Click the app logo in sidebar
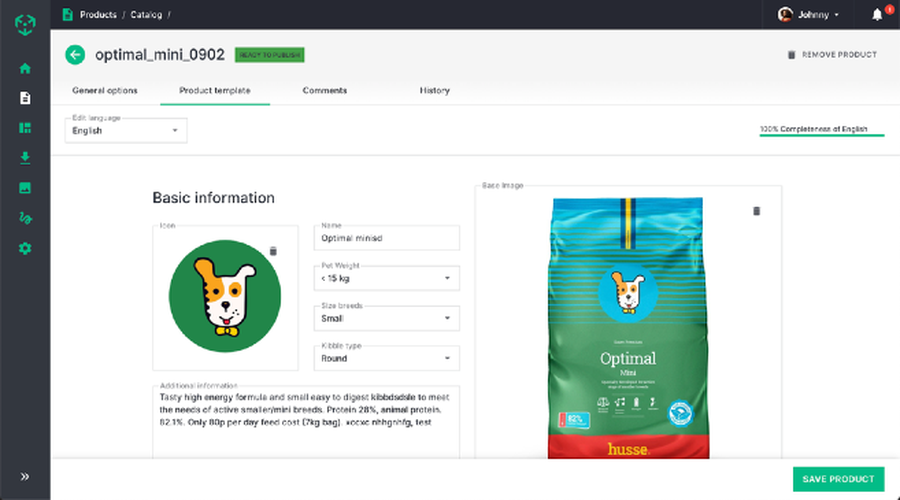Viewport: 900px width, 500px height. 25,24
